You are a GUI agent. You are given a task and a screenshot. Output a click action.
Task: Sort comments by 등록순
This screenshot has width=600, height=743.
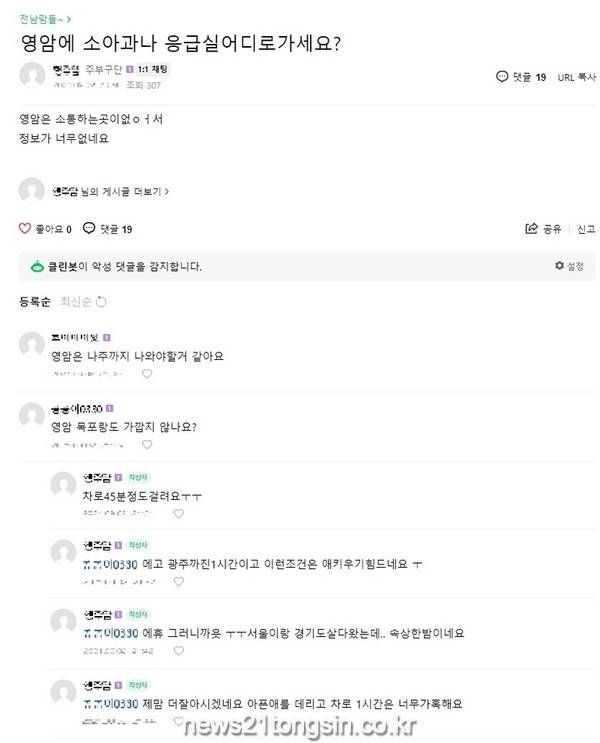point(34,301)
